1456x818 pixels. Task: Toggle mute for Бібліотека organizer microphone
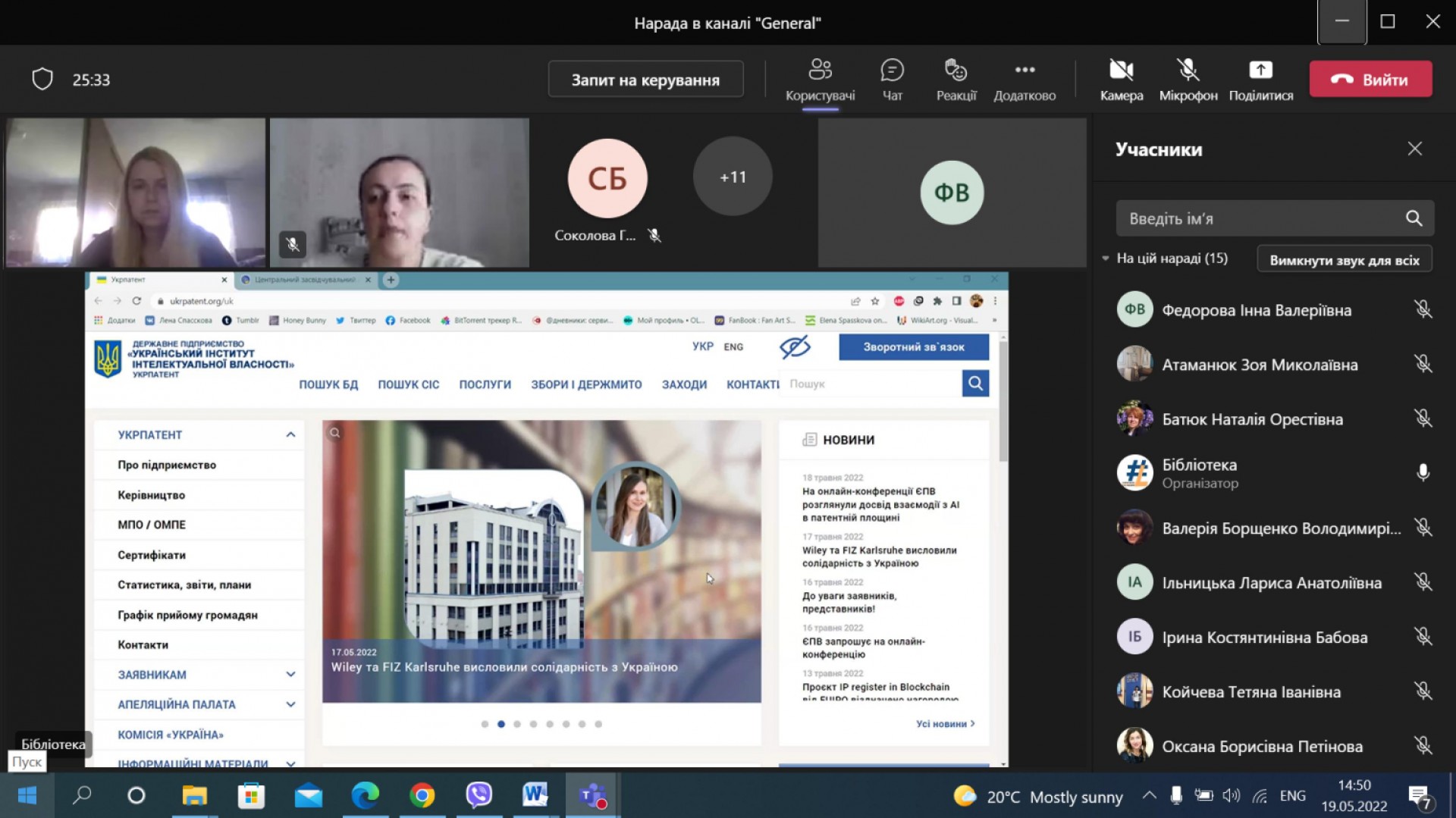coord(1423,473)
